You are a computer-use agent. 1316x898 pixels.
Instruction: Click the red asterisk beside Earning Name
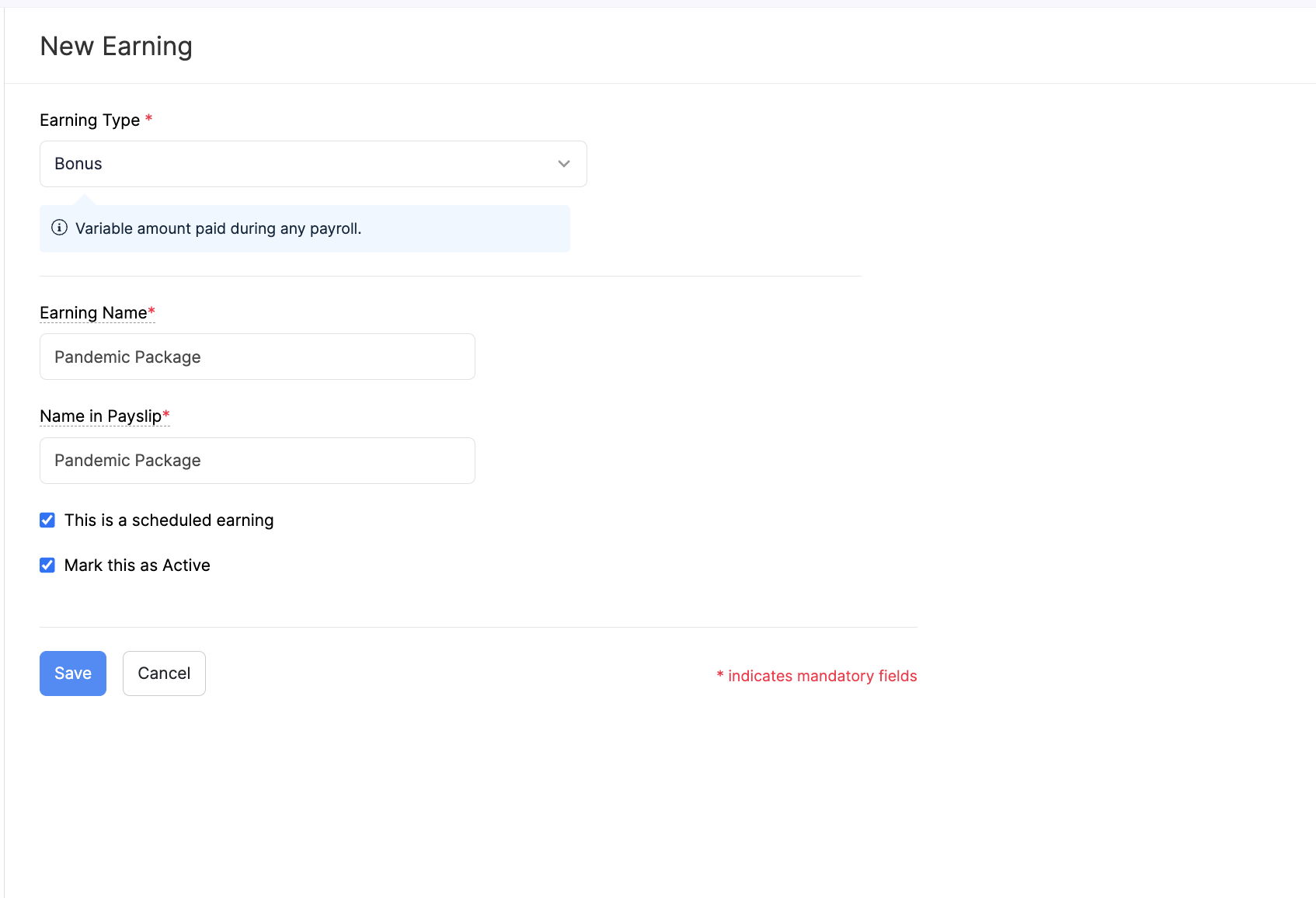[x=151, y=312]
